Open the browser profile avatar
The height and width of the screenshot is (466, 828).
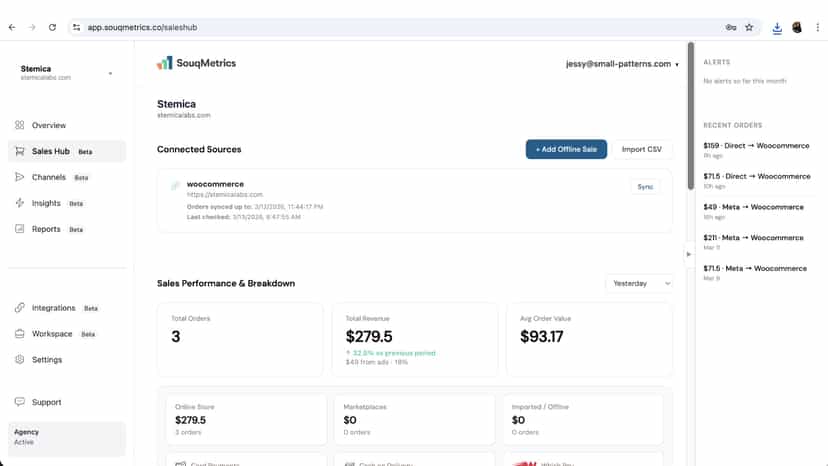[797, 27]
